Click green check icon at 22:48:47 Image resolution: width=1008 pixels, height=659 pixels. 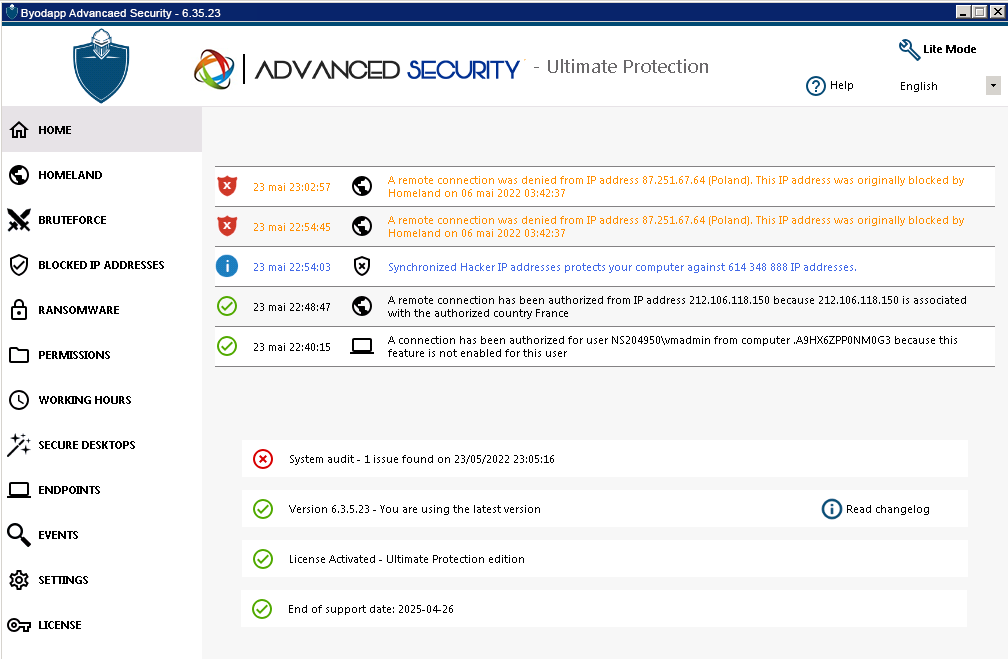click(x=227, y=306)
